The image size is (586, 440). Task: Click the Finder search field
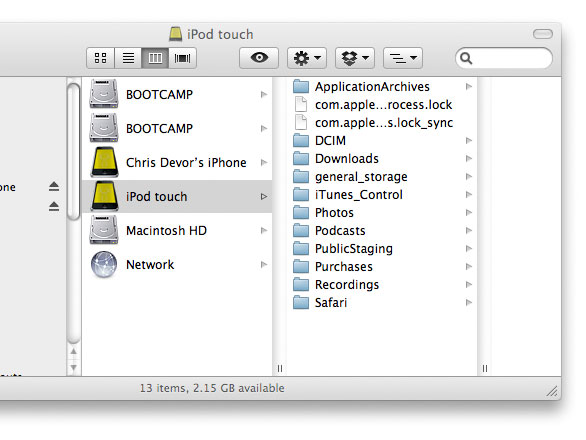tap(504, 58)
